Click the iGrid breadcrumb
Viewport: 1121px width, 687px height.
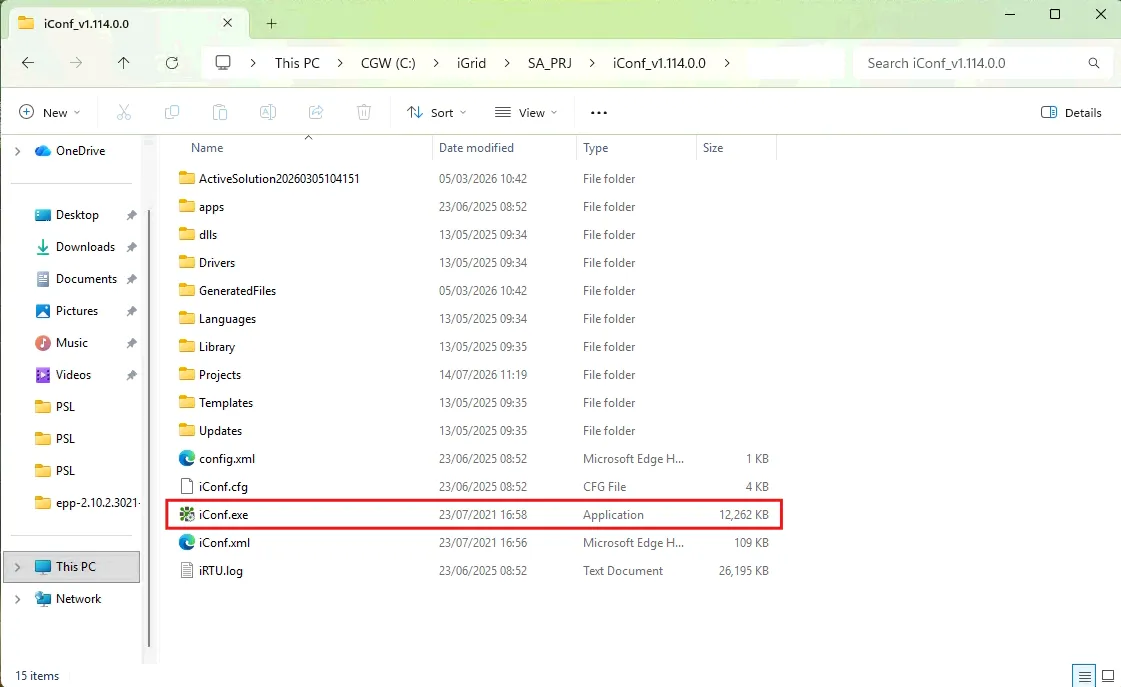pyautogui.click(x=471, y=63)
